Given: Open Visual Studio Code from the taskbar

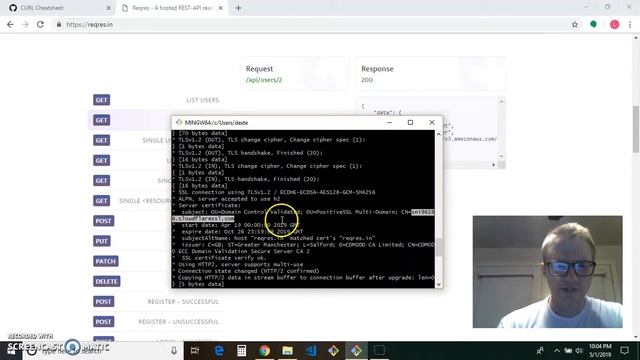Looking at the screenshot, I should tap(311, 351).
